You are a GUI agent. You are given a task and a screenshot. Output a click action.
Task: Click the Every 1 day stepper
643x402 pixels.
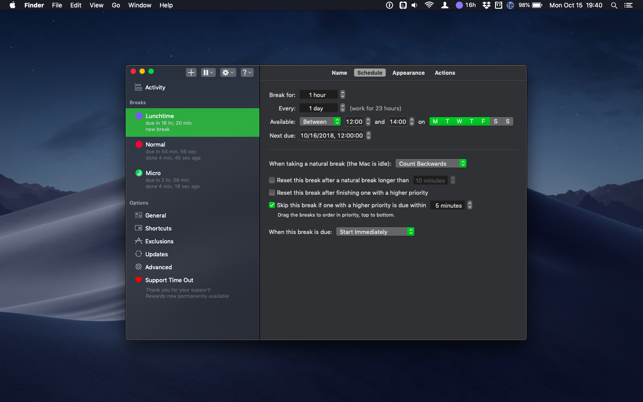[x=342, y=108]
